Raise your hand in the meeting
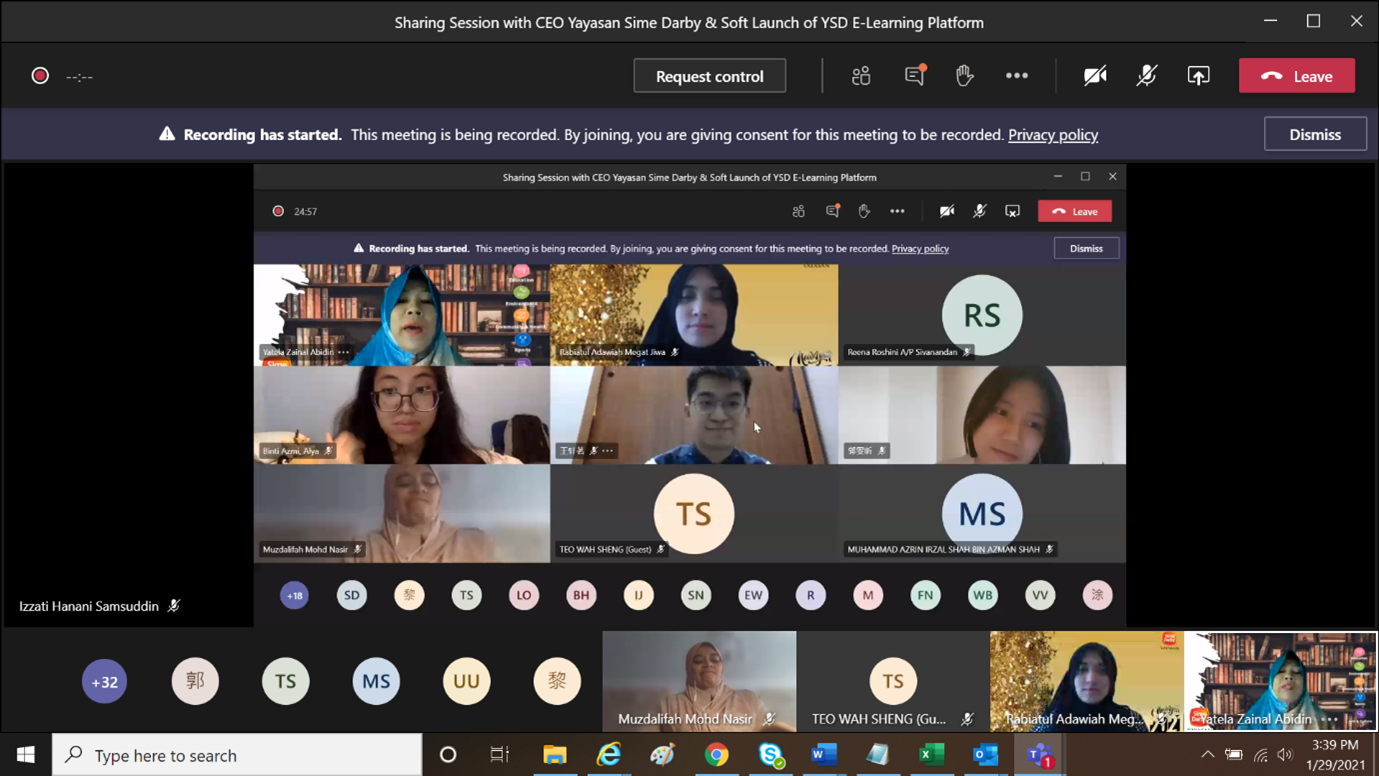 [964, 76]
